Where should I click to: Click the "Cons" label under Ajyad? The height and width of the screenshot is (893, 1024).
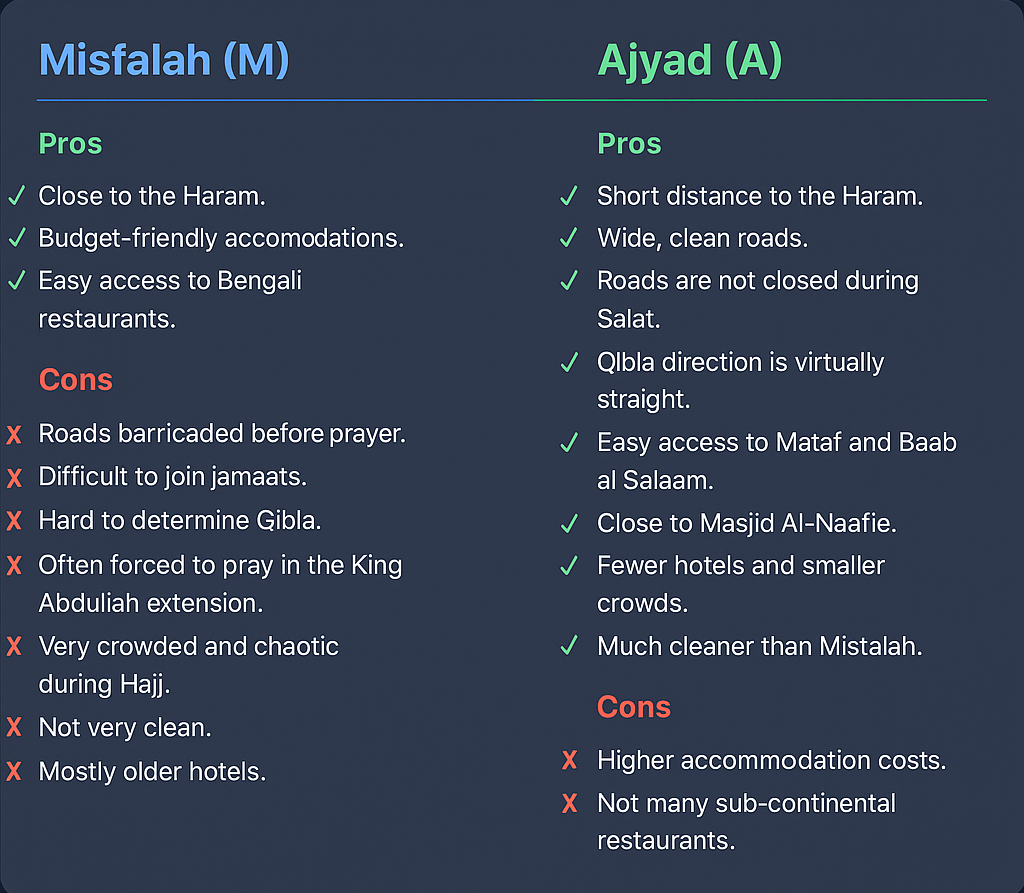[x=633, y=707]
